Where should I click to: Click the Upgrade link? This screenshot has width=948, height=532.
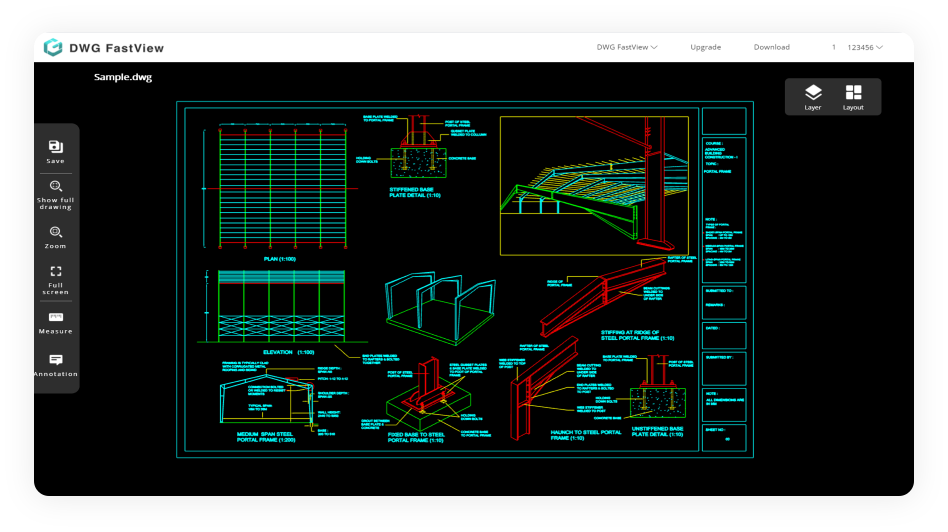tap(705, 47)
